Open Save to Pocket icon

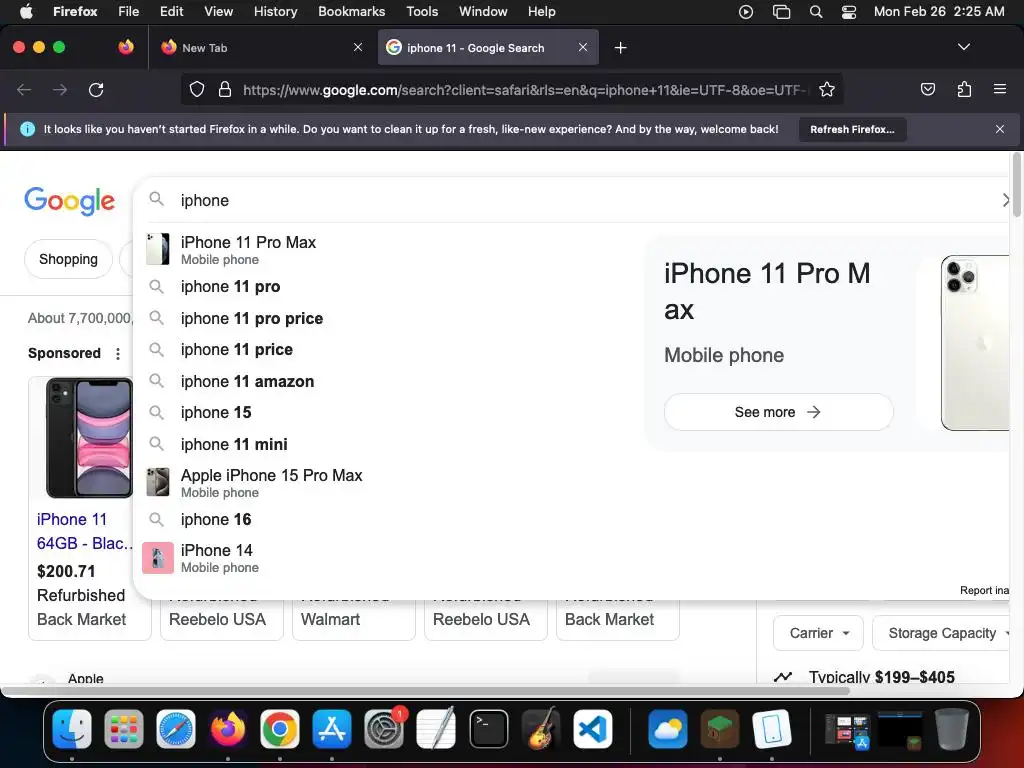[927, 89]
